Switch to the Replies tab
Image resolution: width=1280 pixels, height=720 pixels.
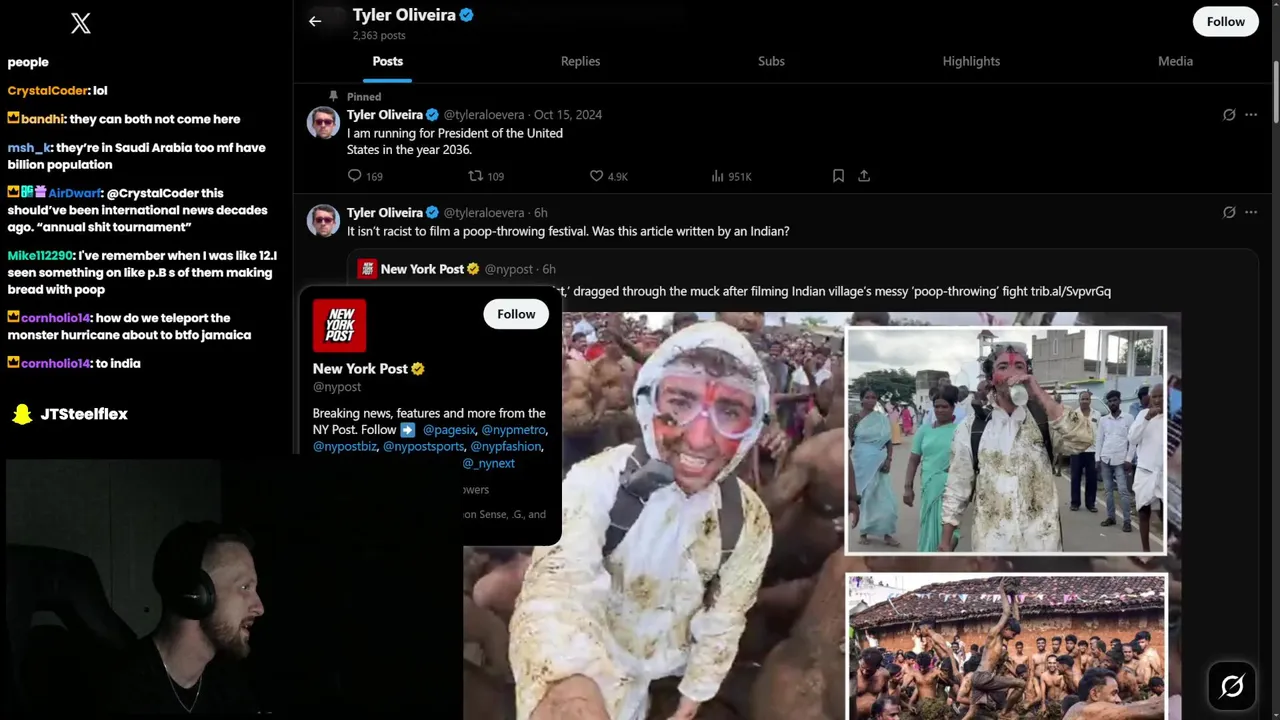pyautogui.click(x=580, y=61)
